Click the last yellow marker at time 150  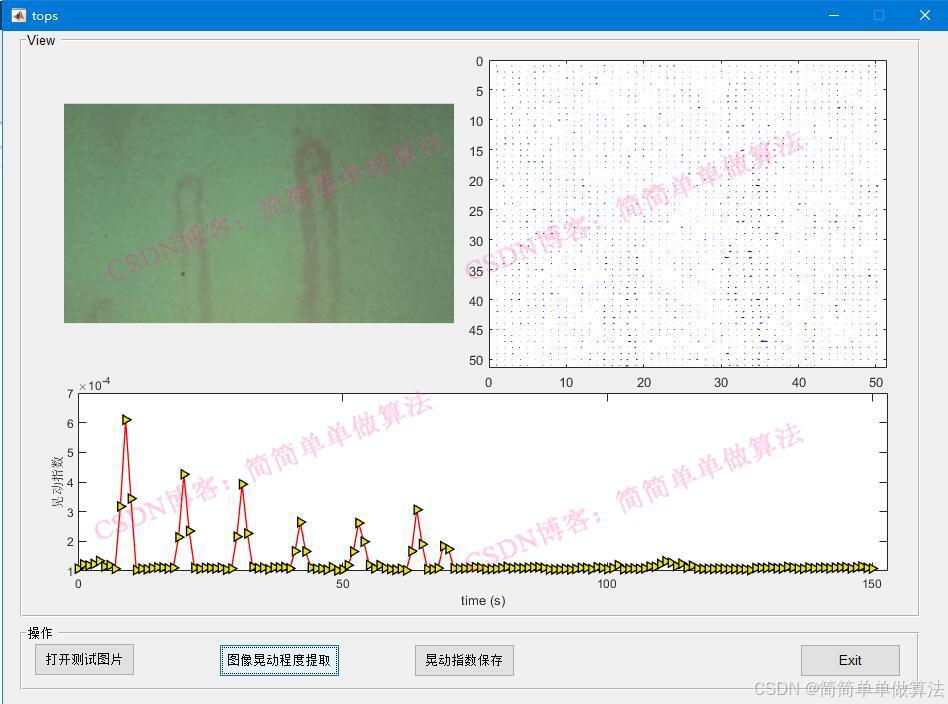[872, 568]
